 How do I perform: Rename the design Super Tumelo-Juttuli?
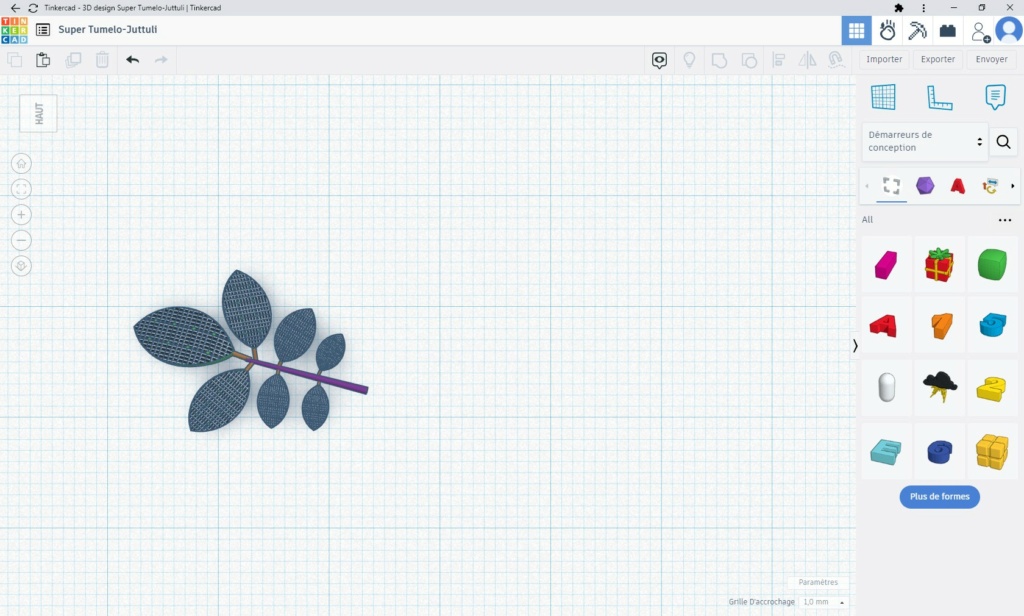tap(108, 30)
